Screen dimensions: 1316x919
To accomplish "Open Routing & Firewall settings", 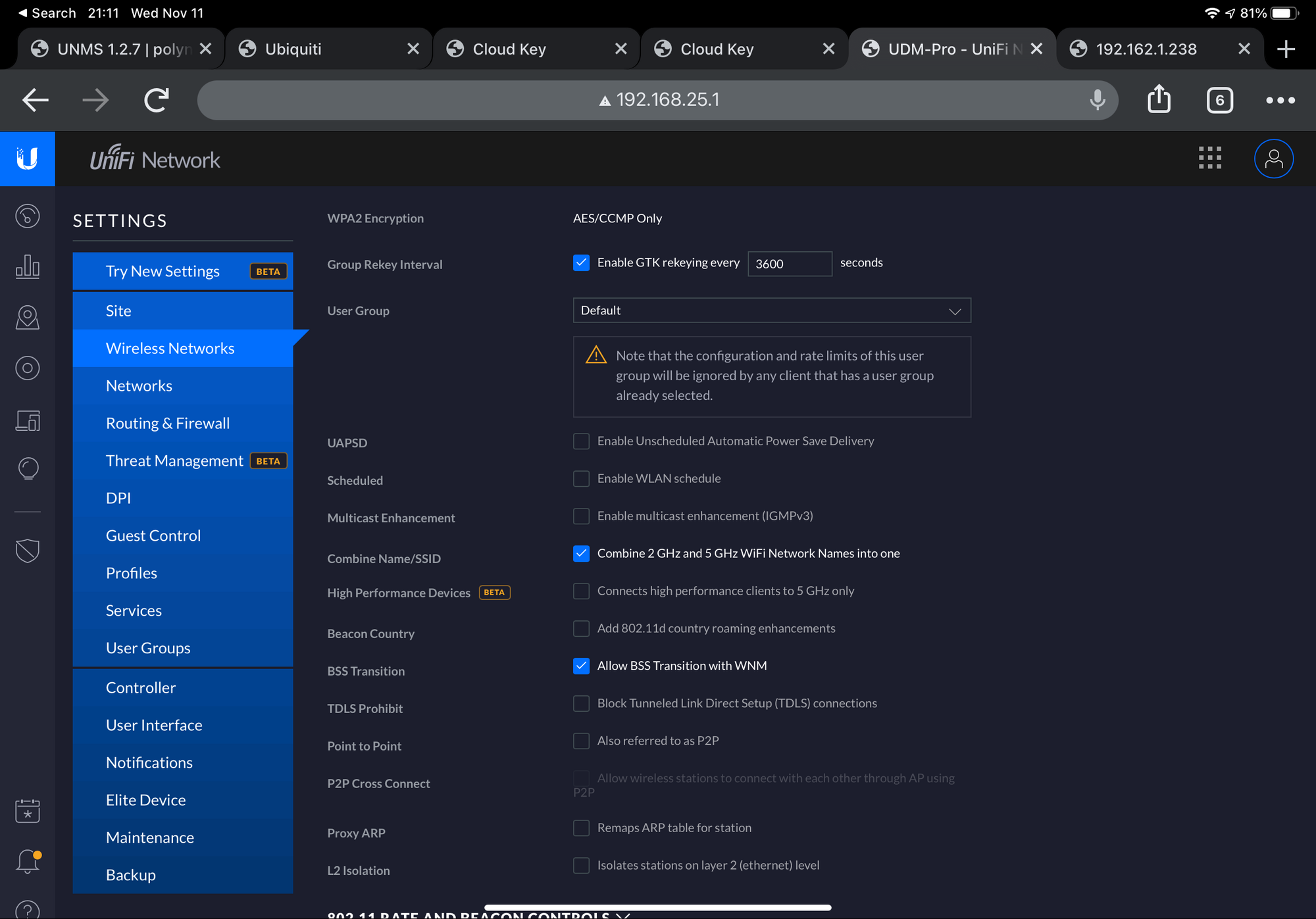I will pyautogui.click(x=168, y=423).
